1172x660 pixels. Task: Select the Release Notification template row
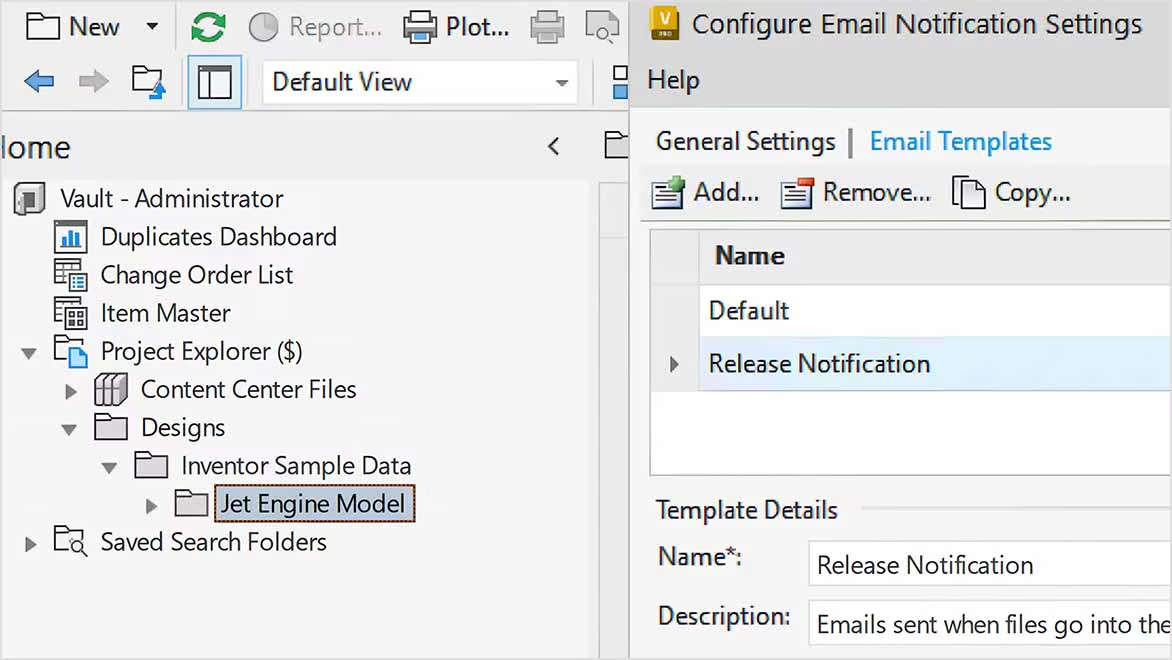click(x=935, y=364)
